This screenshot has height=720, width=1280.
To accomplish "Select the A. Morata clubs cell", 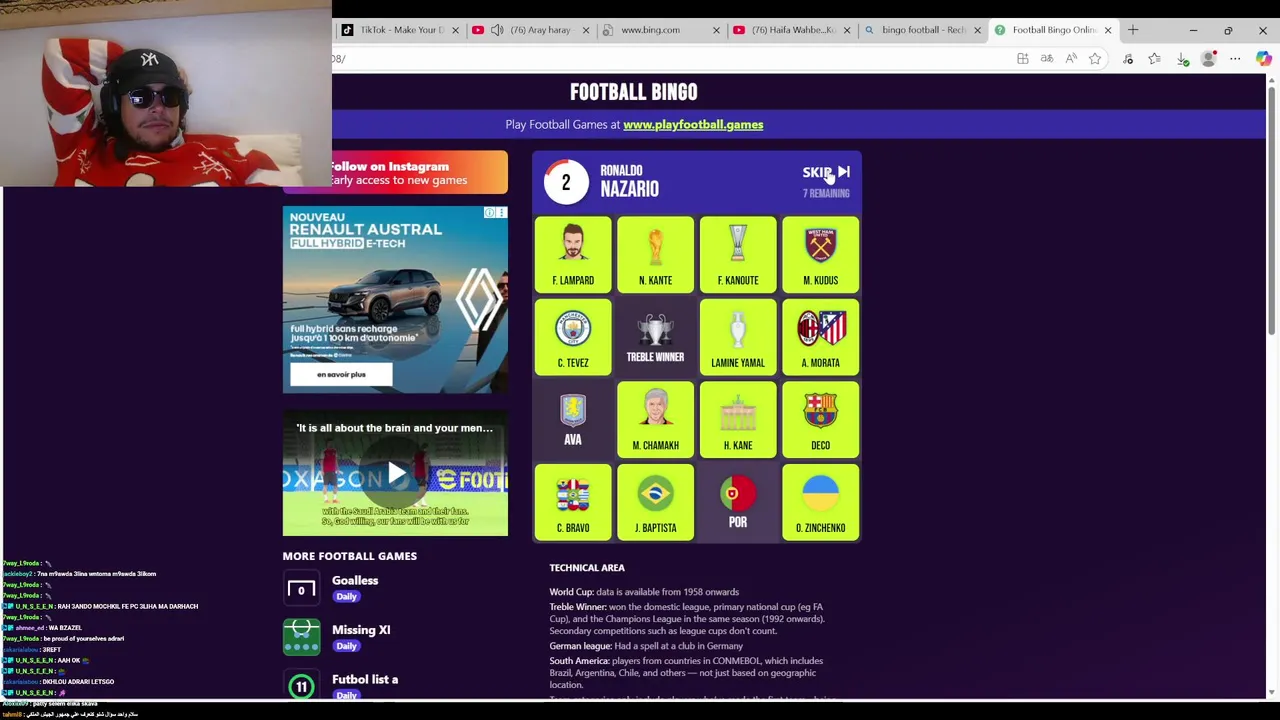I will 820,338.
